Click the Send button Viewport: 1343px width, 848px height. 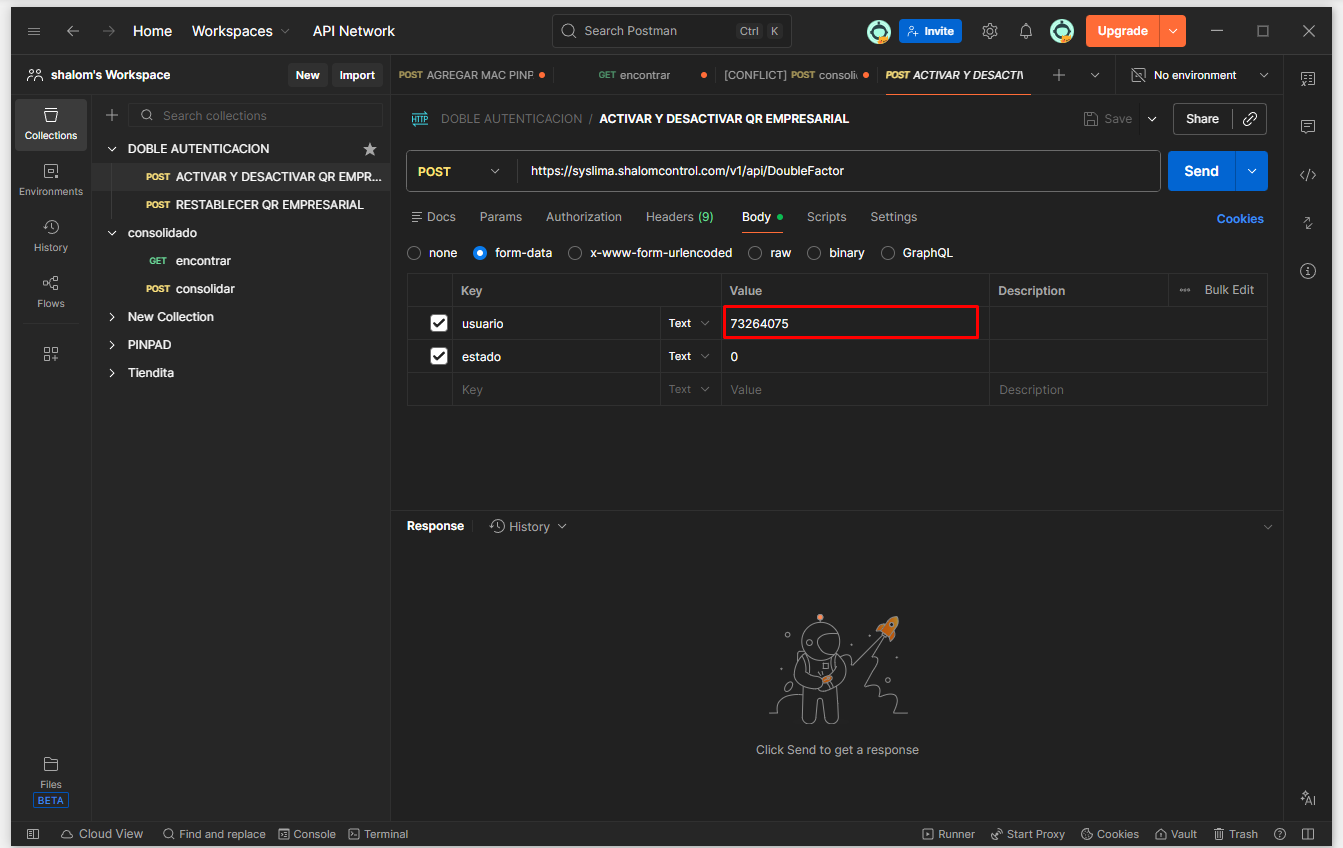pyautogui.click(x=1201, y=171)
